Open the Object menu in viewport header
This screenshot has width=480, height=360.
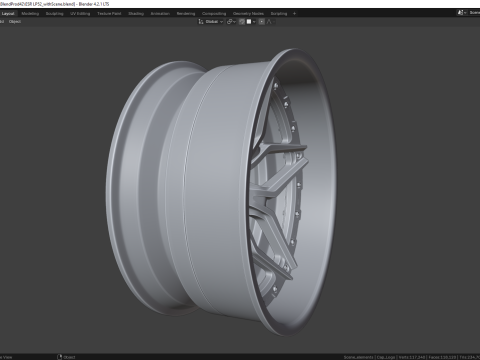(15, 22)
